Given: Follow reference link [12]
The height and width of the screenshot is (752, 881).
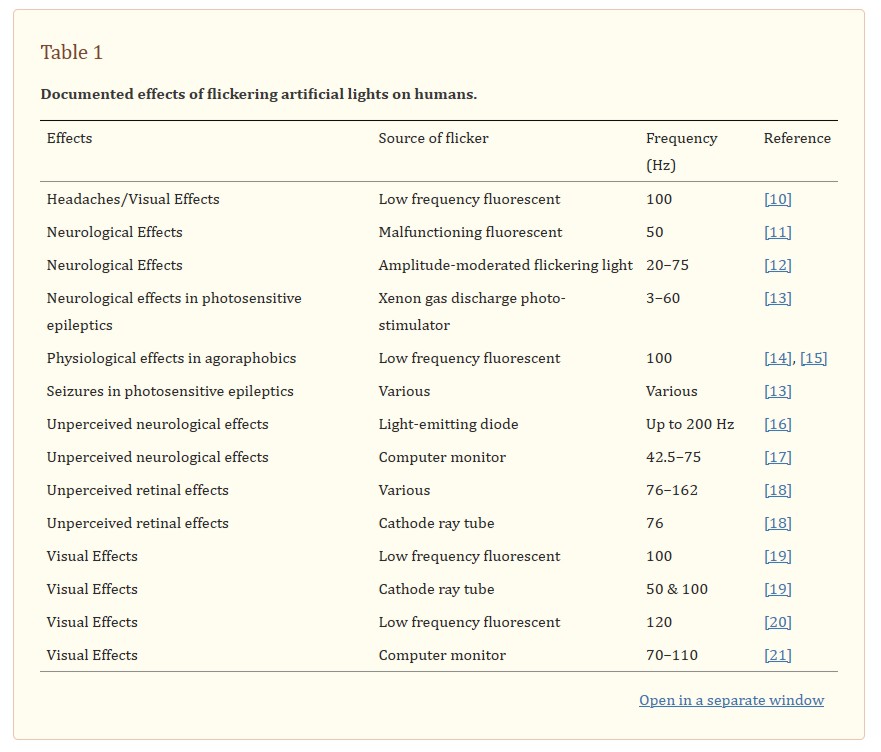Looking at the screenshot, I should pos(778,265).
